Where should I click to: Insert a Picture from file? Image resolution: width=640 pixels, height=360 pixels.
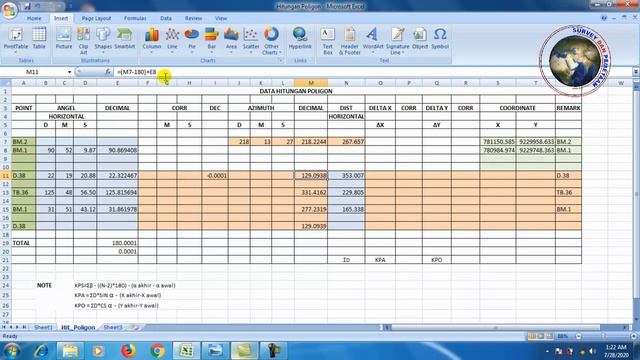point(64,39)
